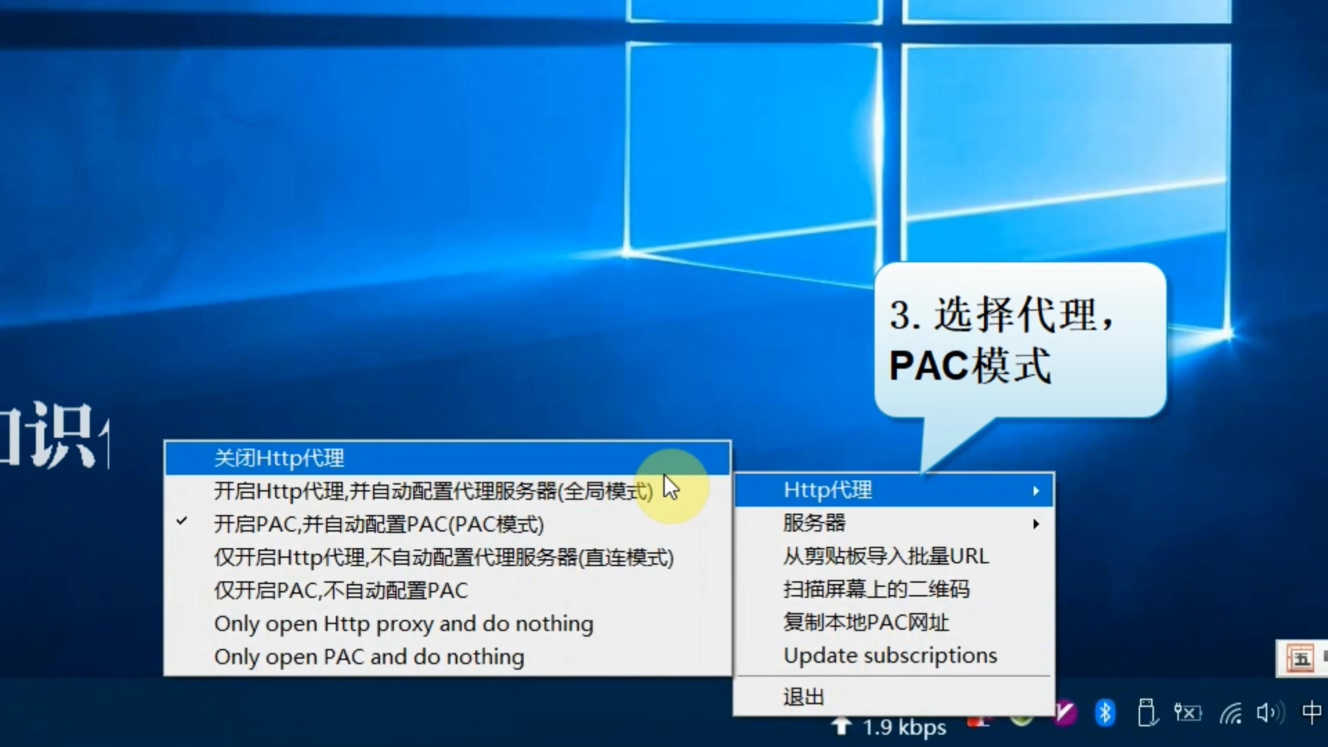This screenshot has width=1328, height=747.
Task: Enable 开启Http代理 全局模式 option
Action: click(x=432, y=491)
